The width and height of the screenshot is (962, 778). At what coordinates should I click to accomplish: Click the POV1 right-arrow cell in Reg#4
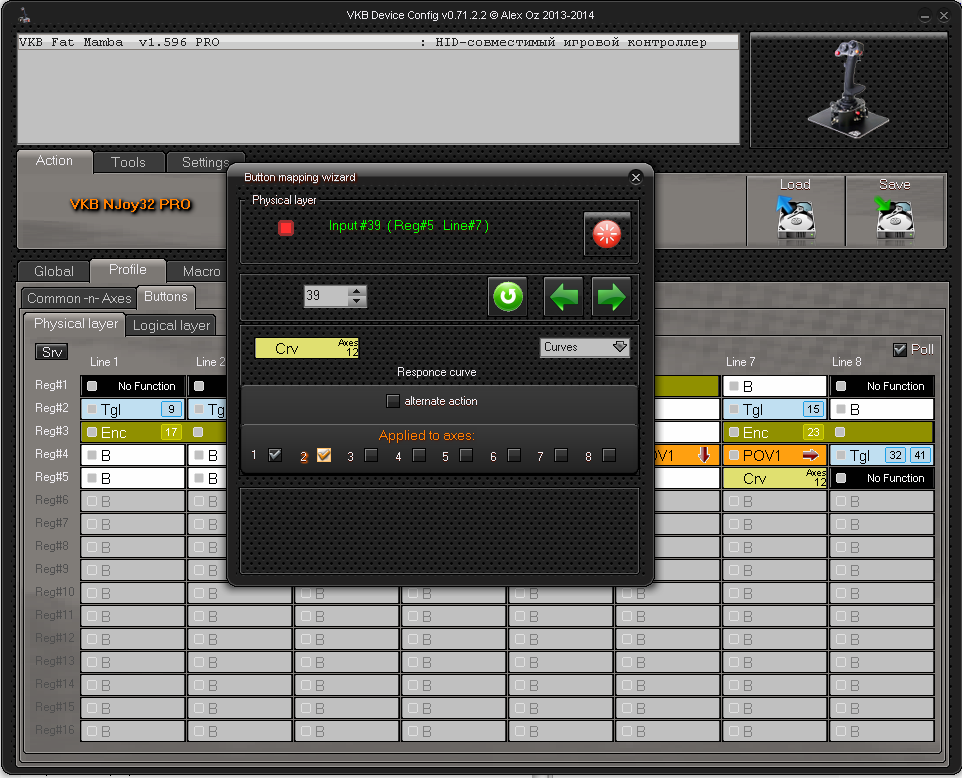tap(774, 455)
